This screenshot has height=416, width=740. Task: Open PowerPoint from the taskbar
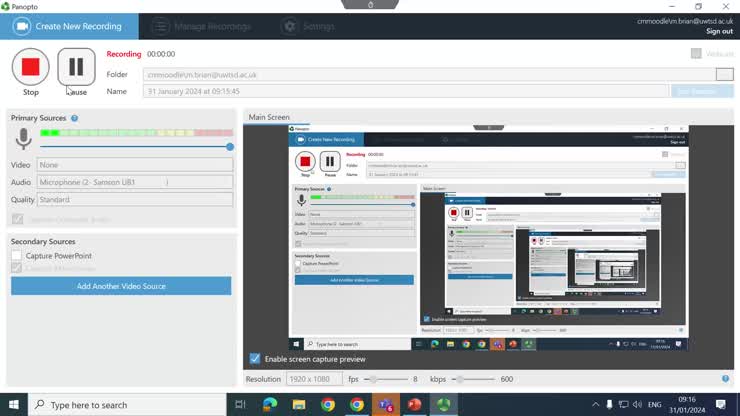coord(413,405)
